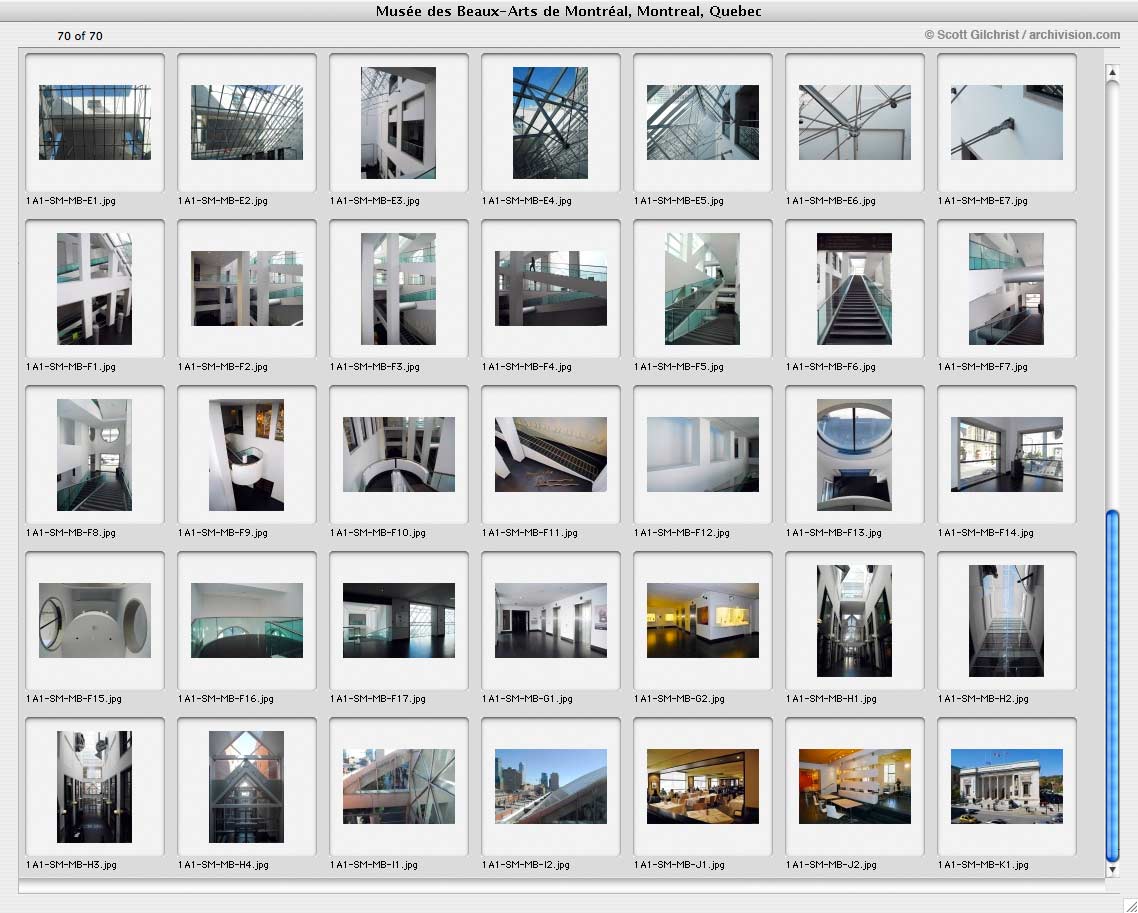Image resolution: width=1138 pixels, height=913 pixels.
Task: Select museum exterior thumbnail 1A1-SM-MB-K1.jpg
Action: 1007,787
